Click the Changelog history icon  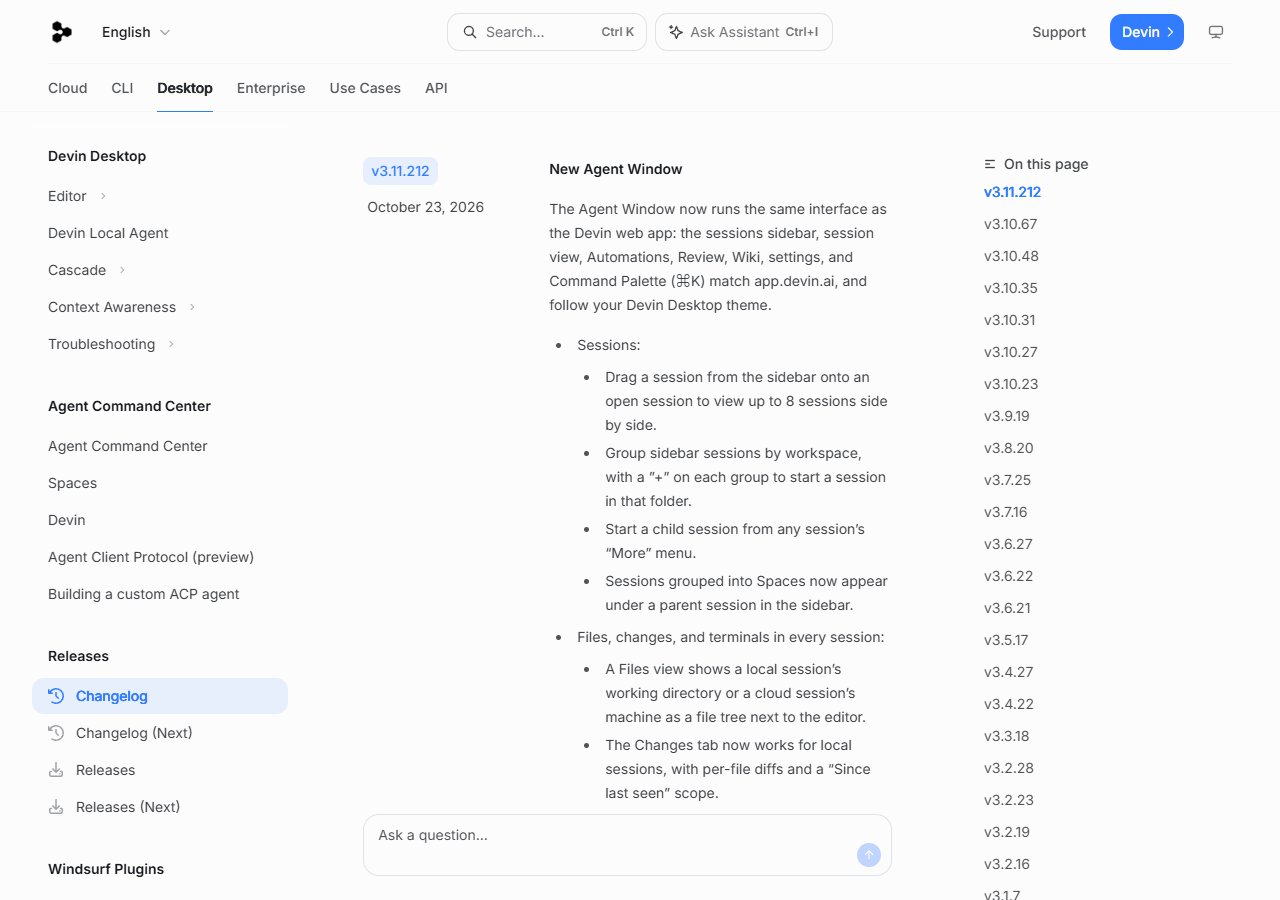click(56, 696)
